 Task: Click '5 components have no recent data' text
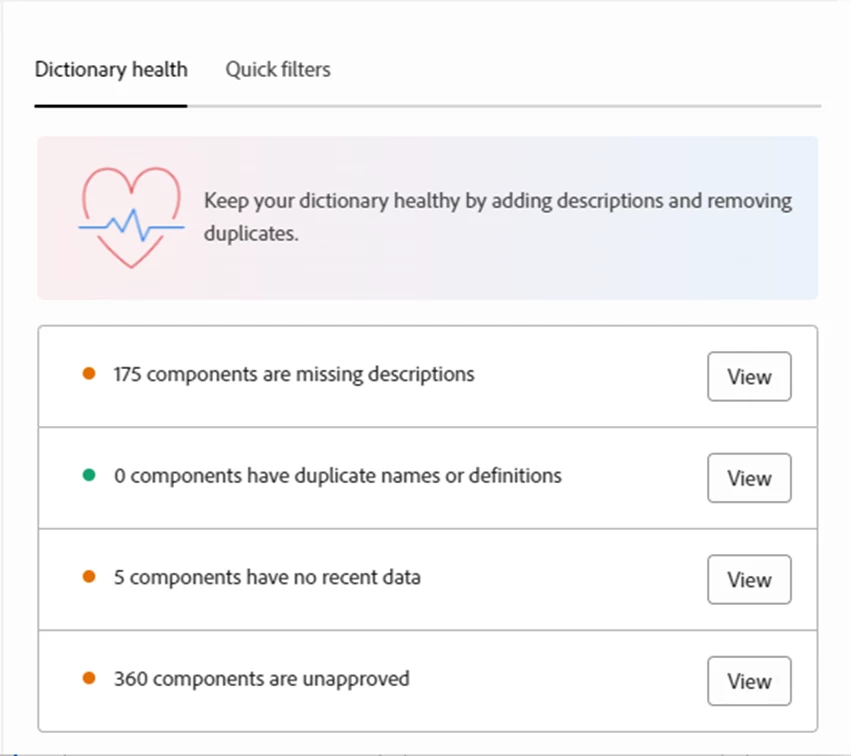pos(266,577)
